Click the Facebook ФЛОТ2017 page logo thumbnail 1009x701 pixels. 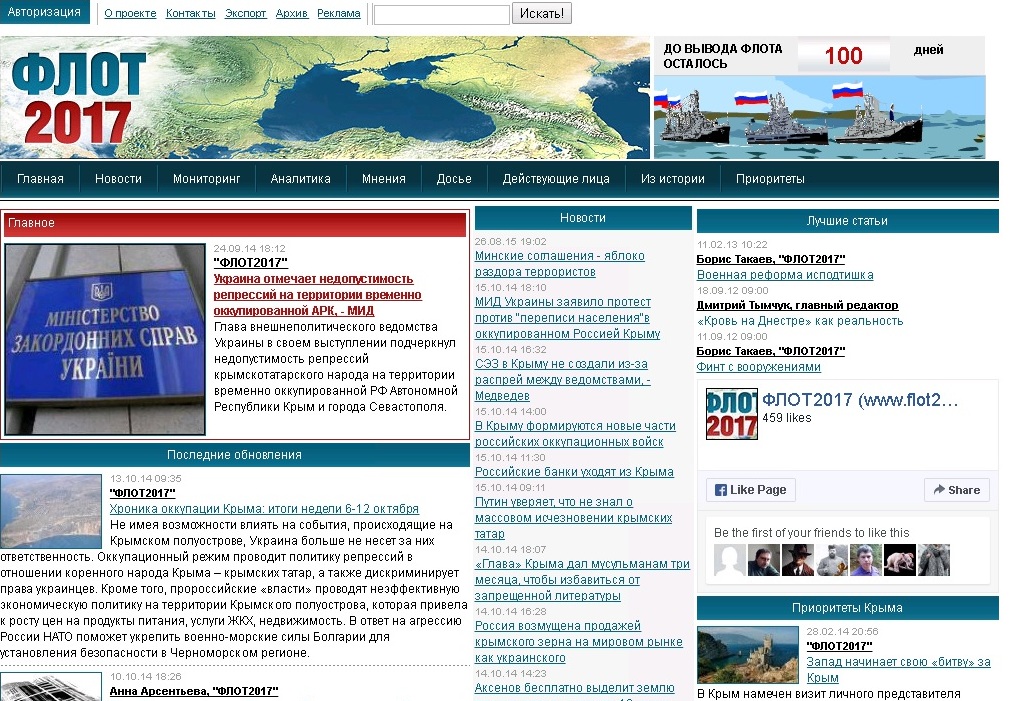pyautogui.click(x=732, y=414)
